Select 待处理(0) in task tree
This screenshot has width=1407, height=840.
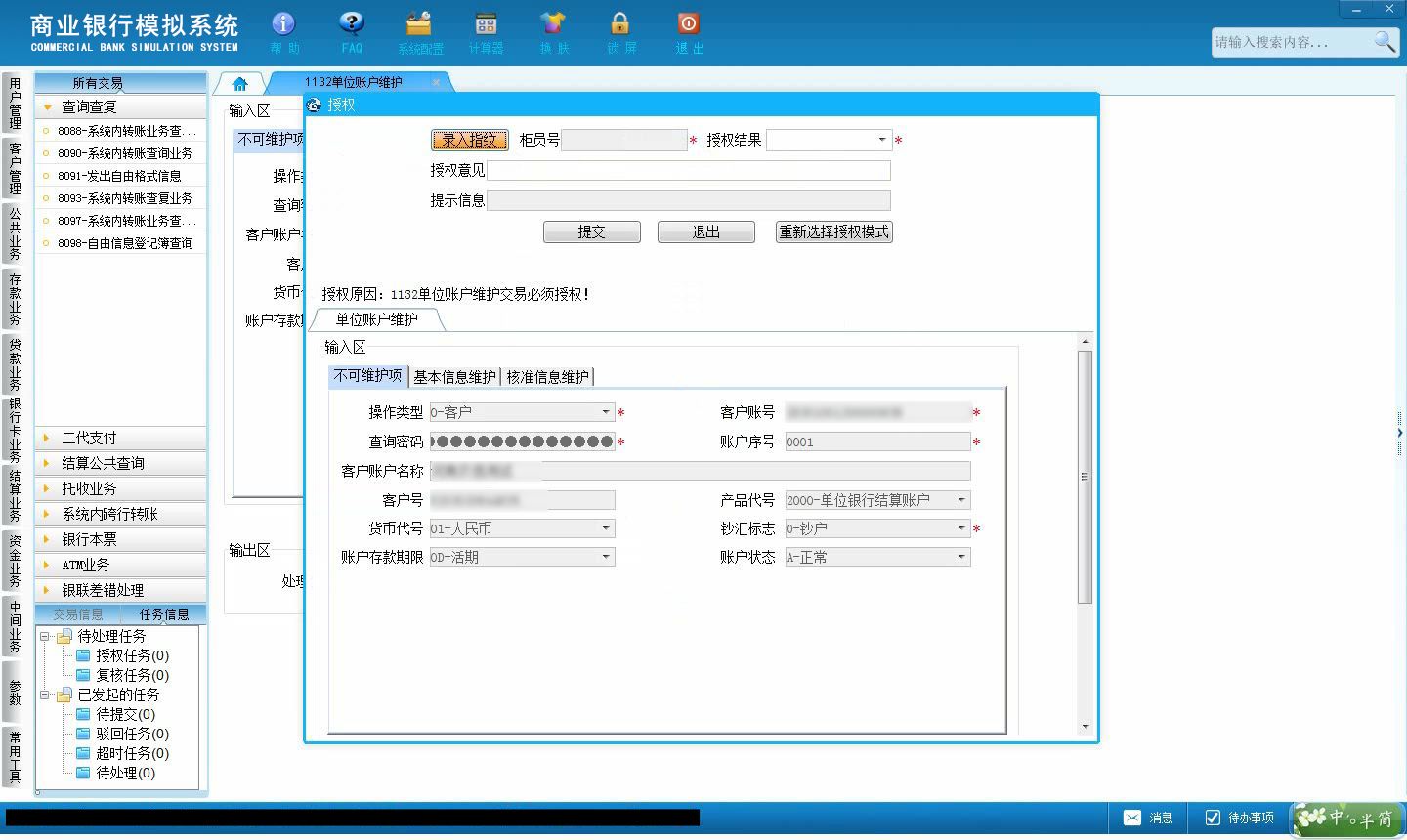(x=125, y=773)
